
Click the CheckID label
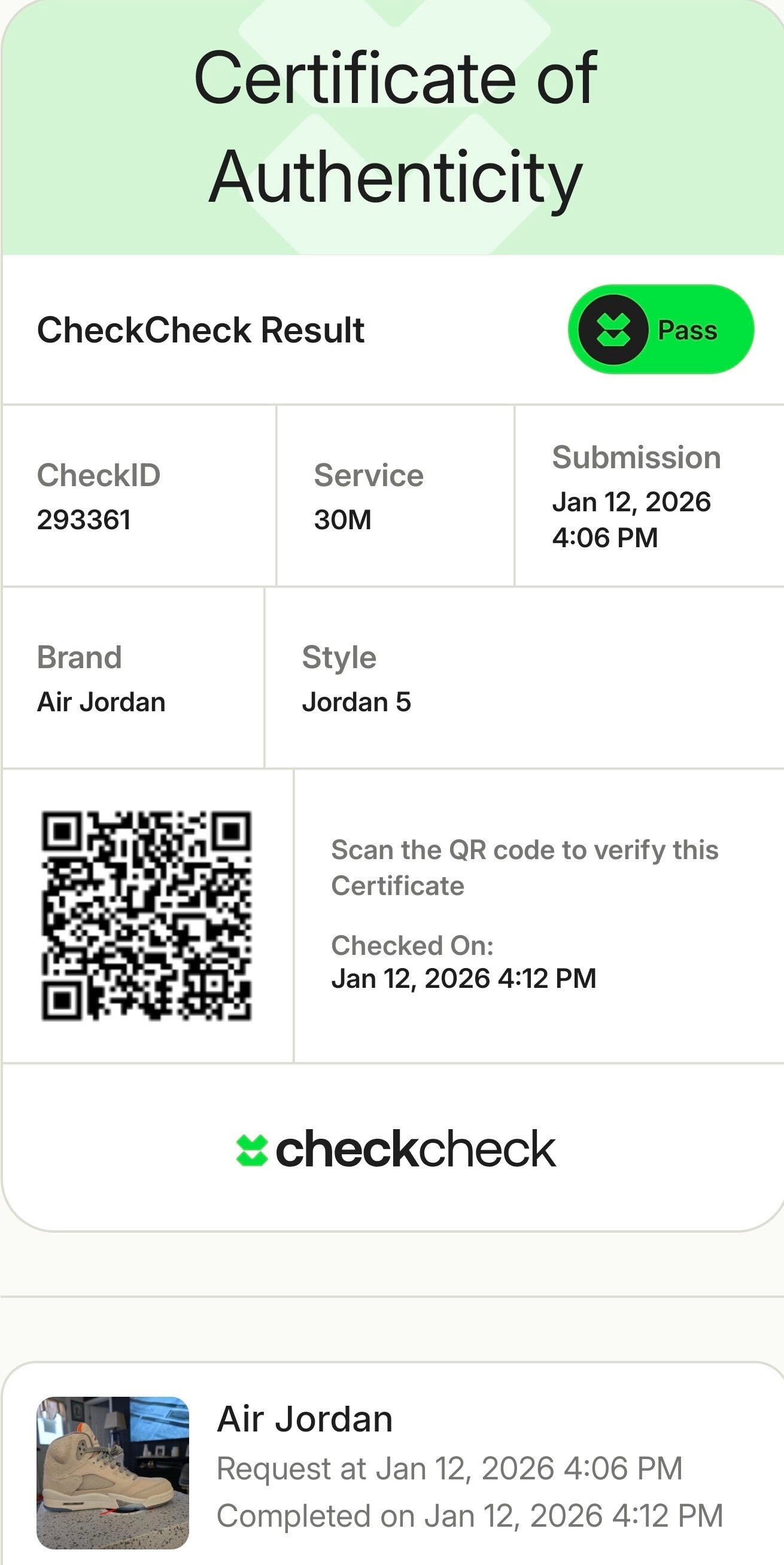pyautogui.click(x=98, y=475)
